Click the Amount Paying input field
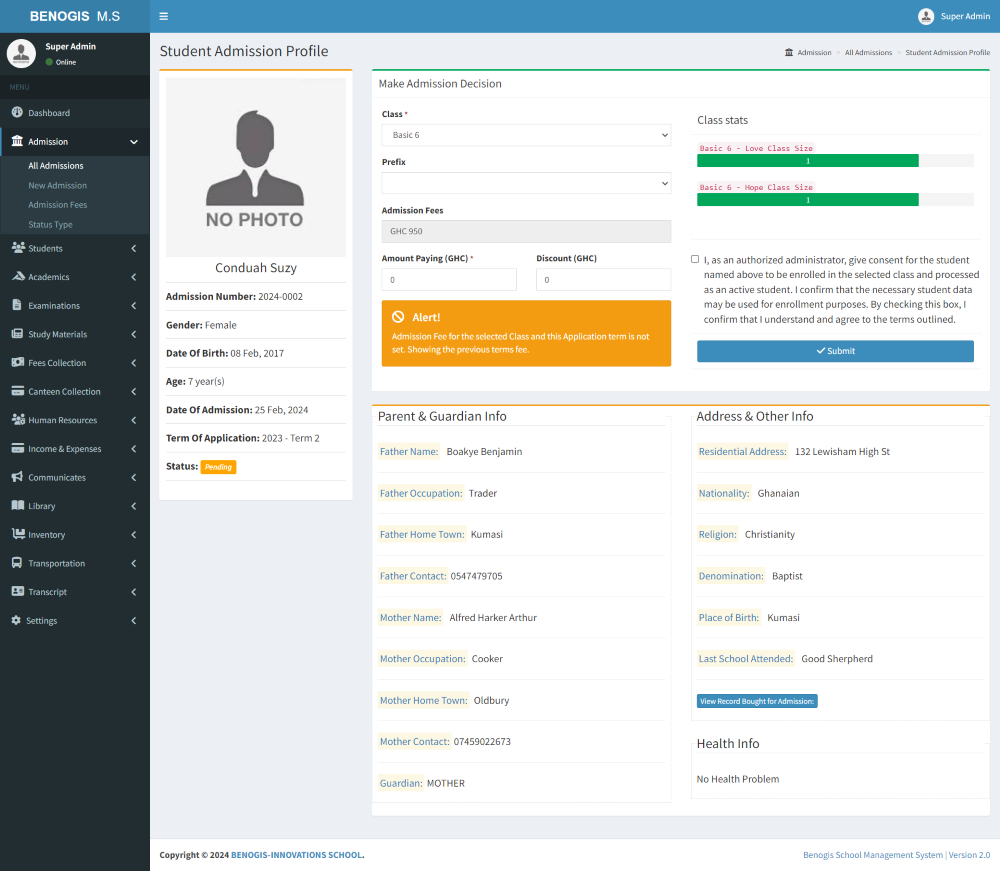The height and width of the screenshot is (871, 1000). 449,280
